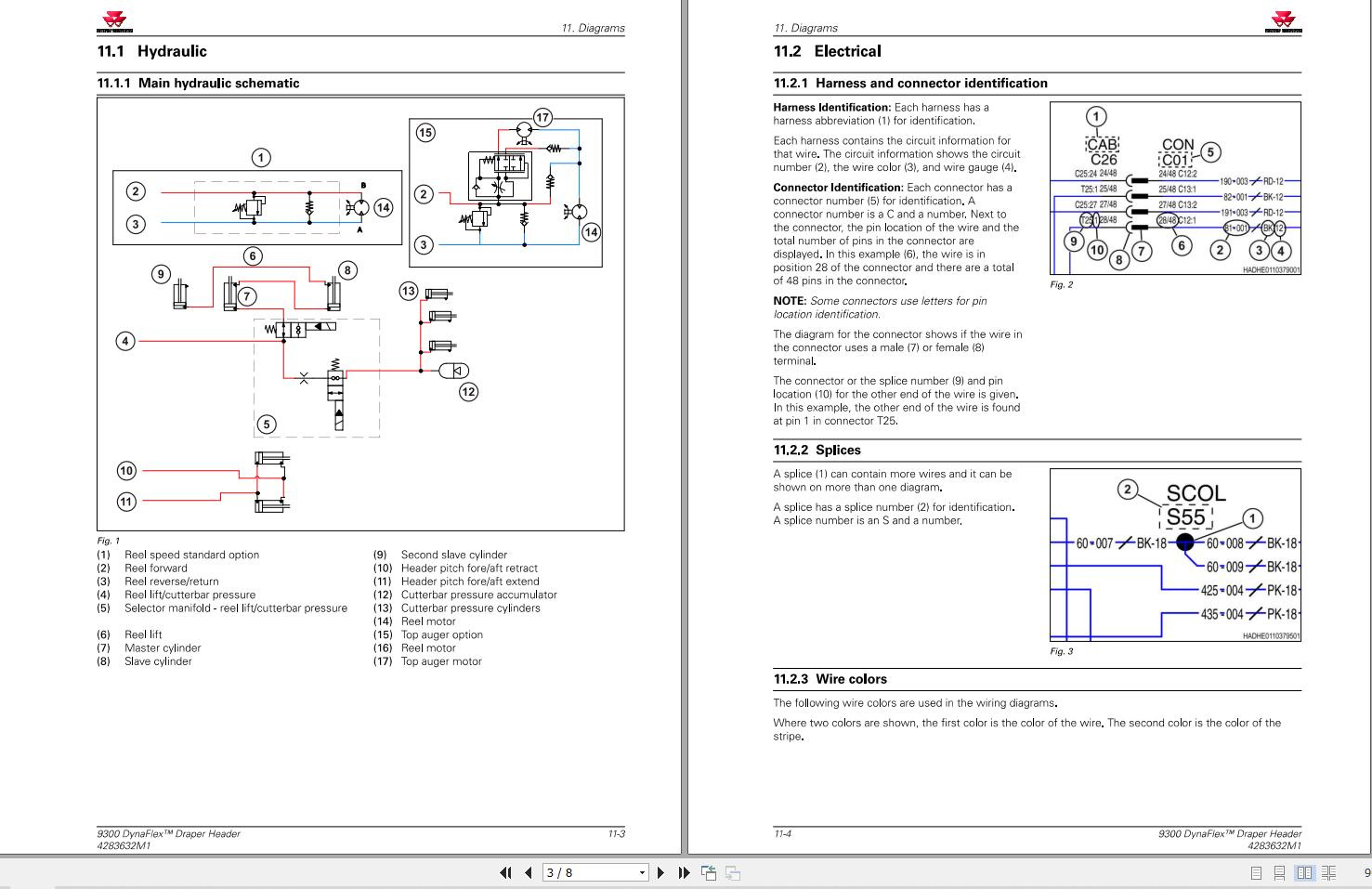Click the 'Fig. 1' caption
Image resolution: width=1372 pixels, height=889 pixels.
tap(109, 541)
